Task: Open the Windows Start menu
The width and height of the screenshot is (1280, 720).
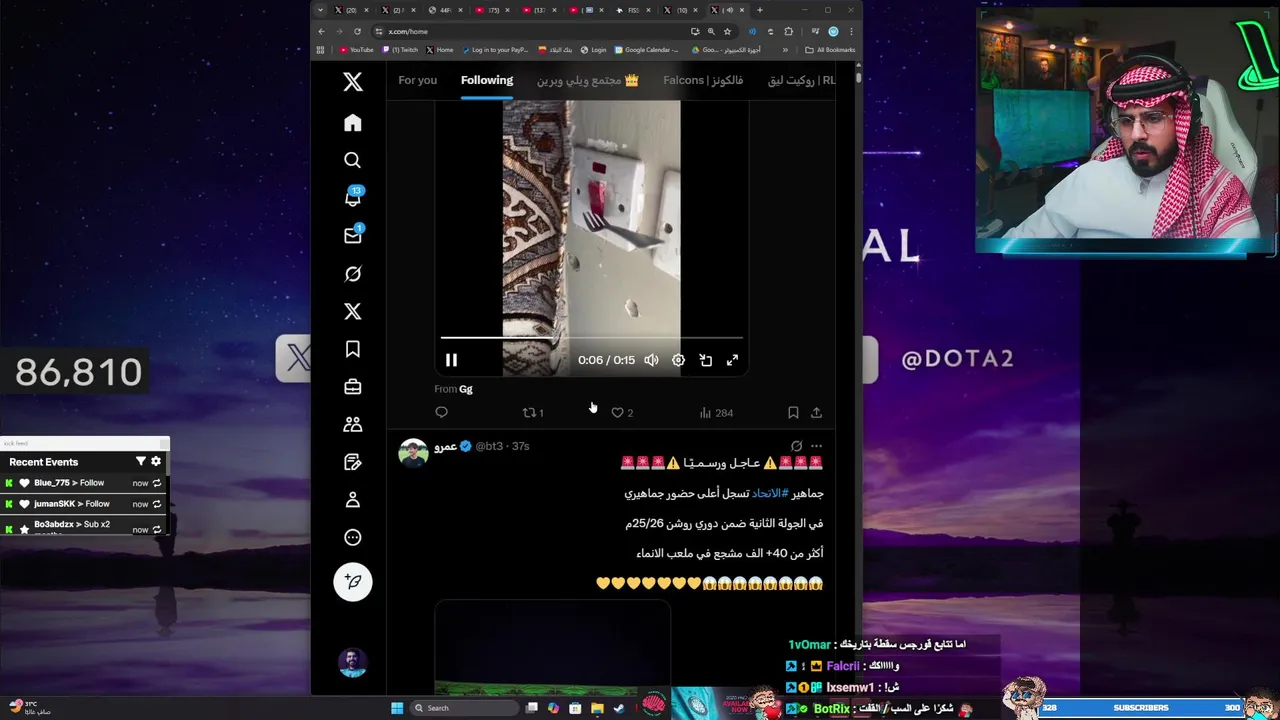Action: pos(397,708)
